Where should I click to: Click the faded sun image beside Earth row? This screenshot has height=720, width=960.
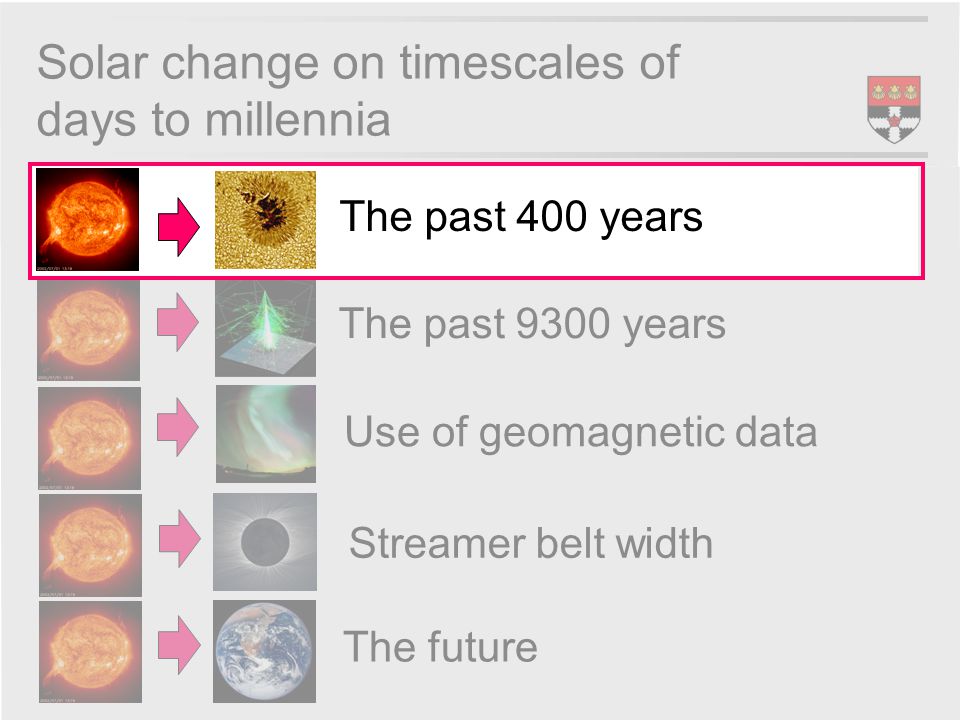click(90, 651)
